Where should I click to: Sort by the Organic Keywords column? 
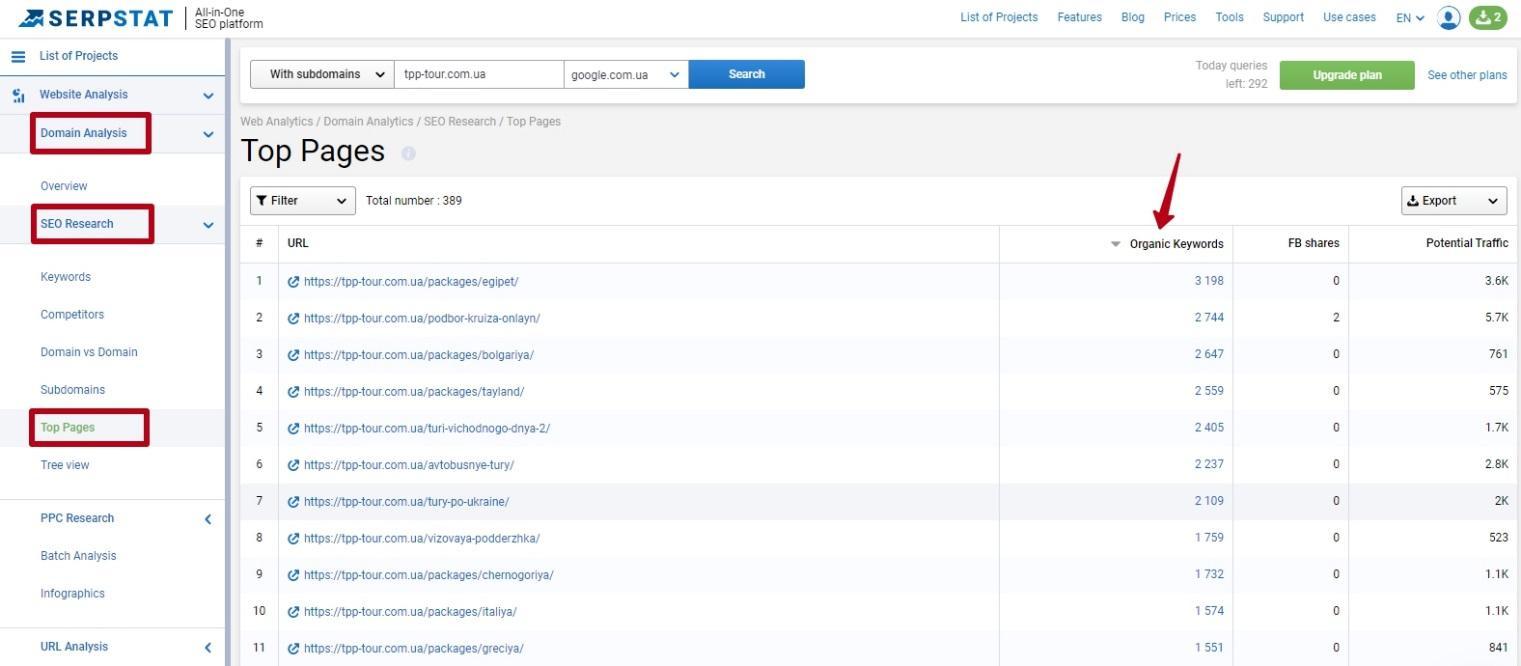click(x=1176, y=244)
